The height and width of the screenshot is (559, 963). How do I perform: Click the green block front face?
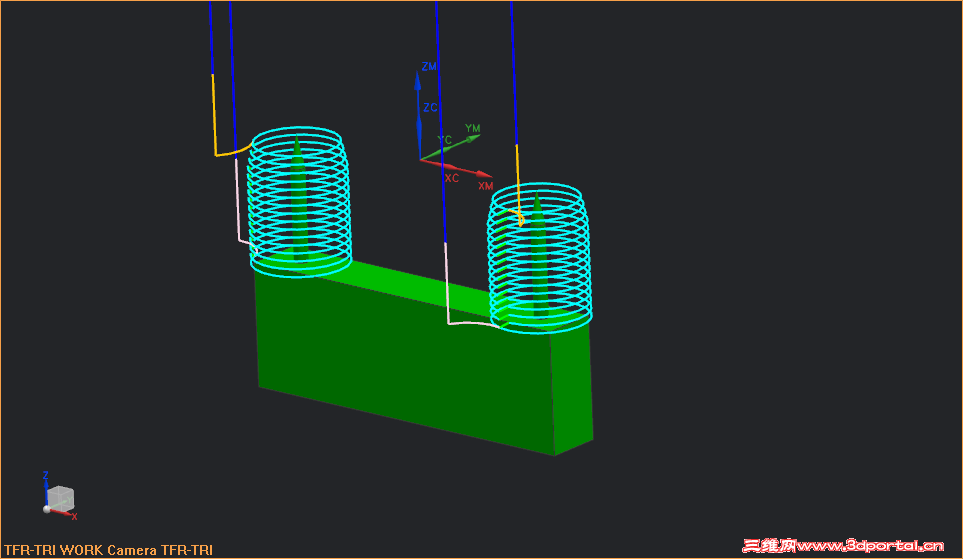click(x=405, y=362)
